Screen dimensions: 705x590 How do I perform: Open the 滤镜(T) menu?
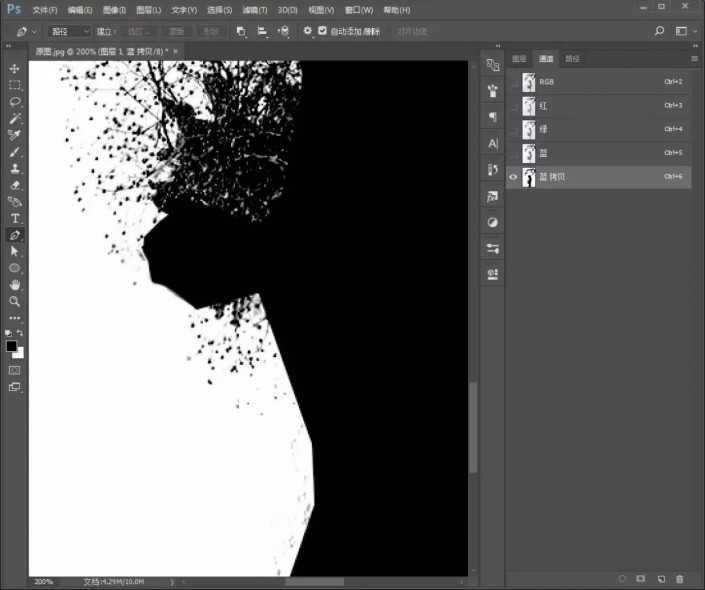[255, 9]
